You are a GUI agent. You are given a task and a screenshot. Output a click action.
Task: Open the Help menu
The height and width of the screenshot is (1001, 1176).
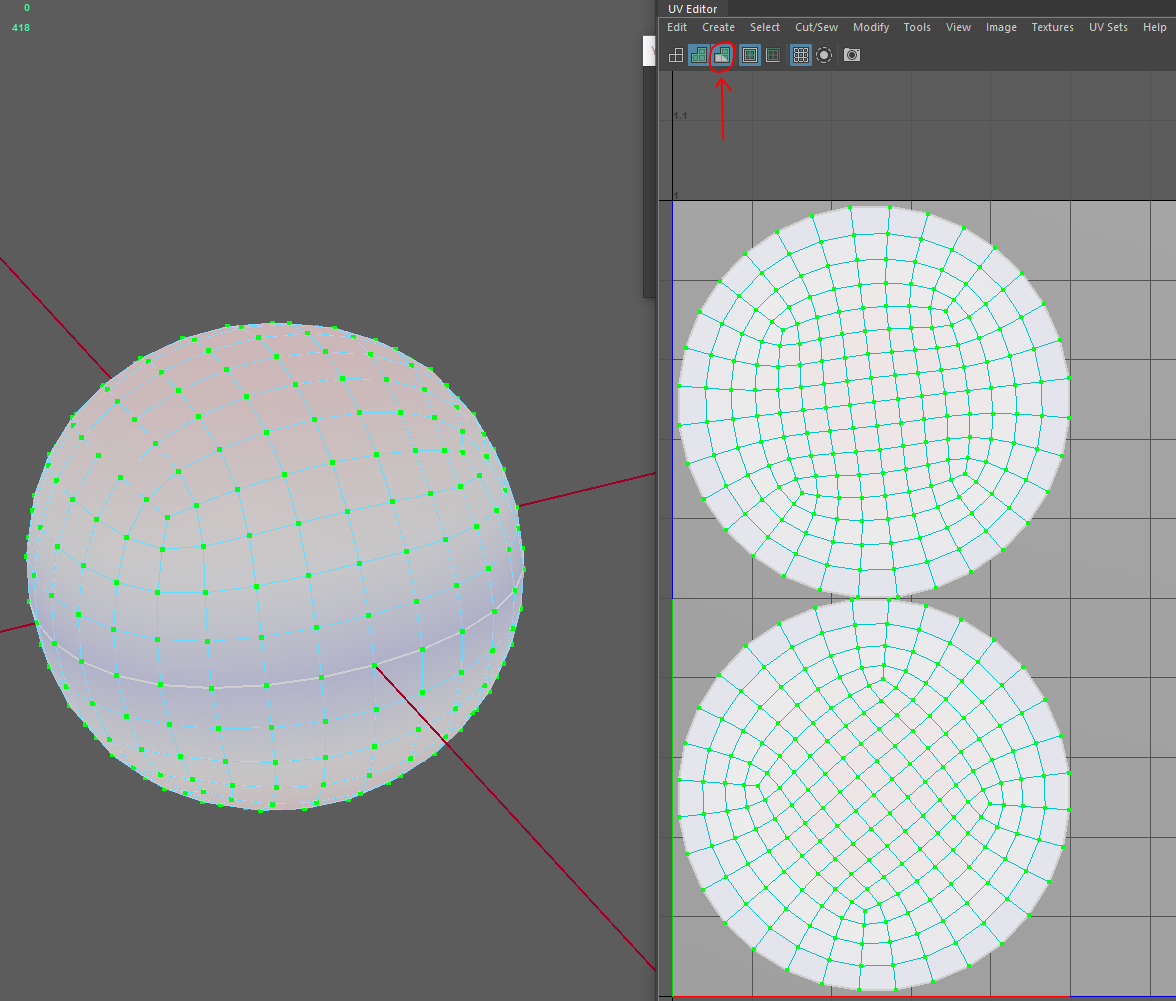click(x=1154, y=28)
